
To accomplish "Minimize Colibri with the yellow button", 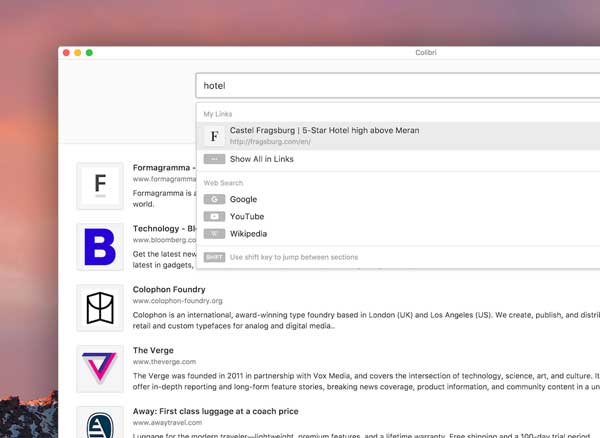I will 78,53.
